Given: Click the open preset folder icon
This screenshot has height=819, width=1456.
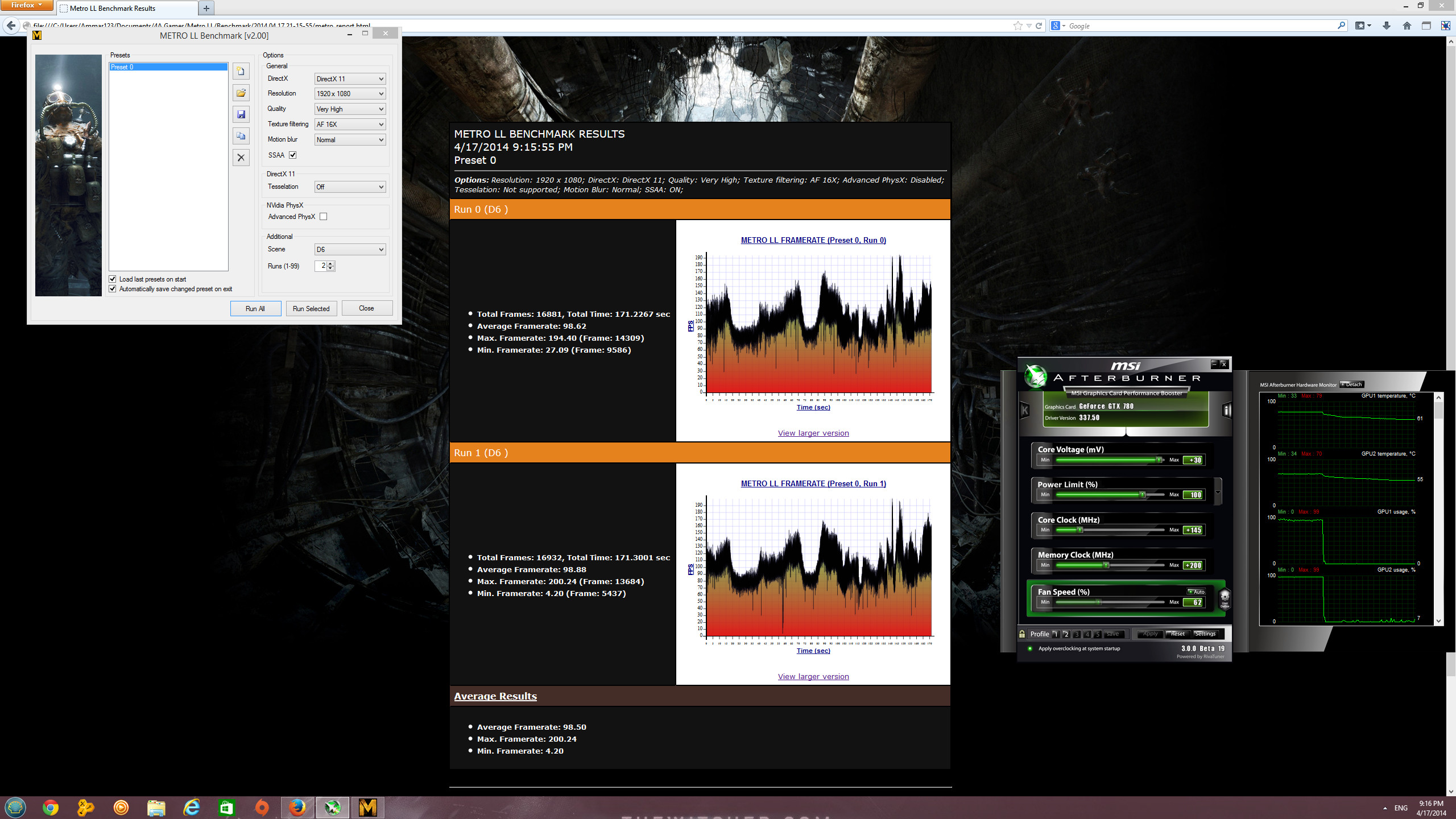Looking at the screenshot, I should click(x=241, y=93).
